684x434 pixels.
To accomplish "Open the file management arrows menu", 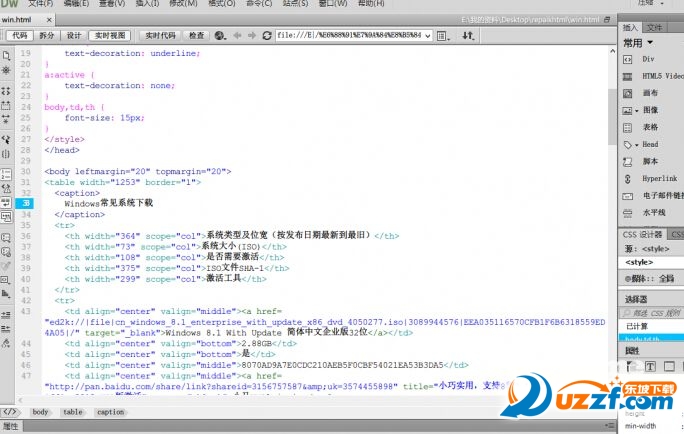I will [468, 36].
